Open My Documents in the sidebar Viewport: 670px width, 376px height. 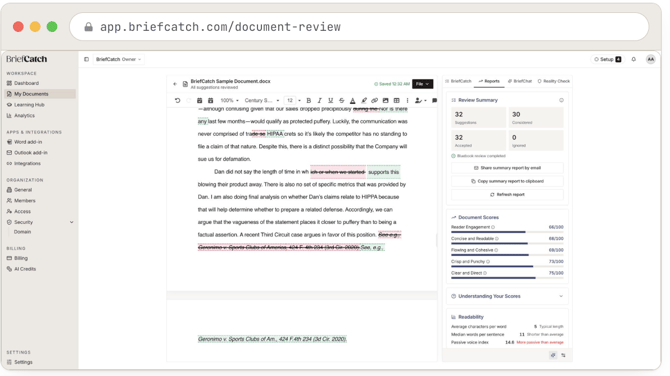coord(41,94)
